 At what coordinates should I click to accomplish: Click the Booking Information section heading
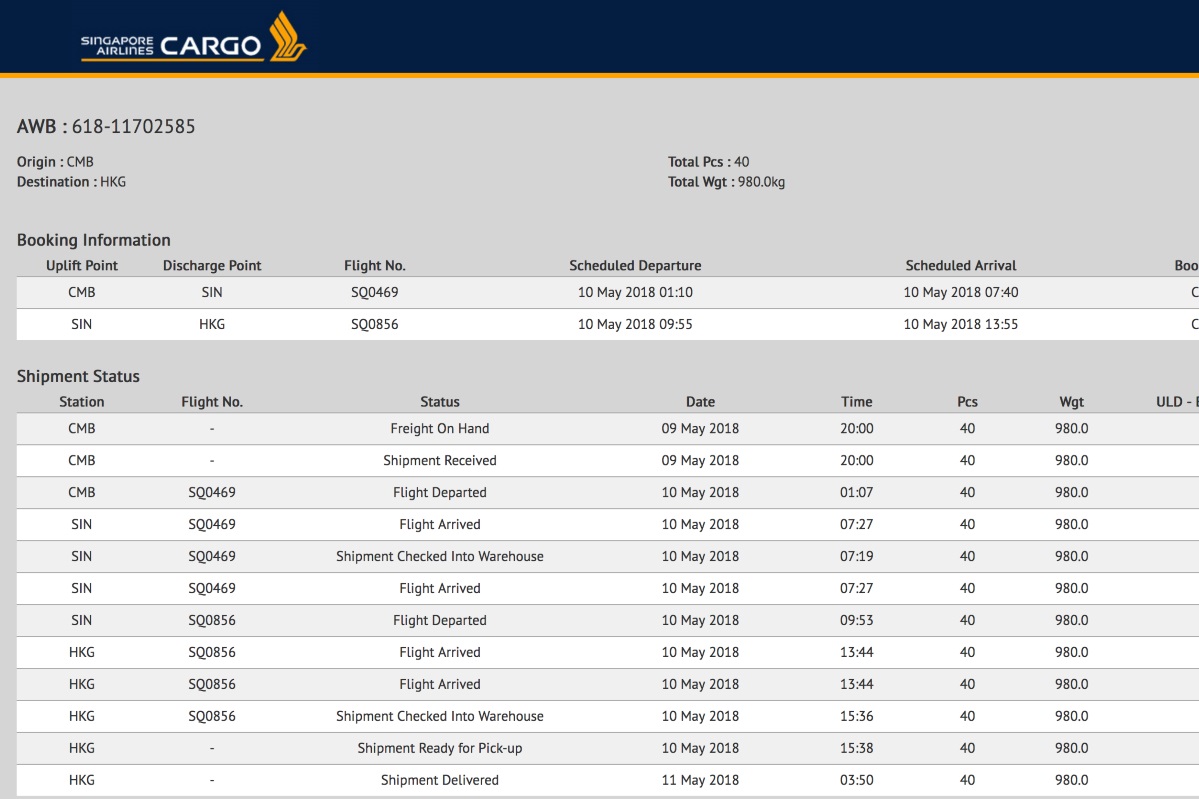coord(94,240)
